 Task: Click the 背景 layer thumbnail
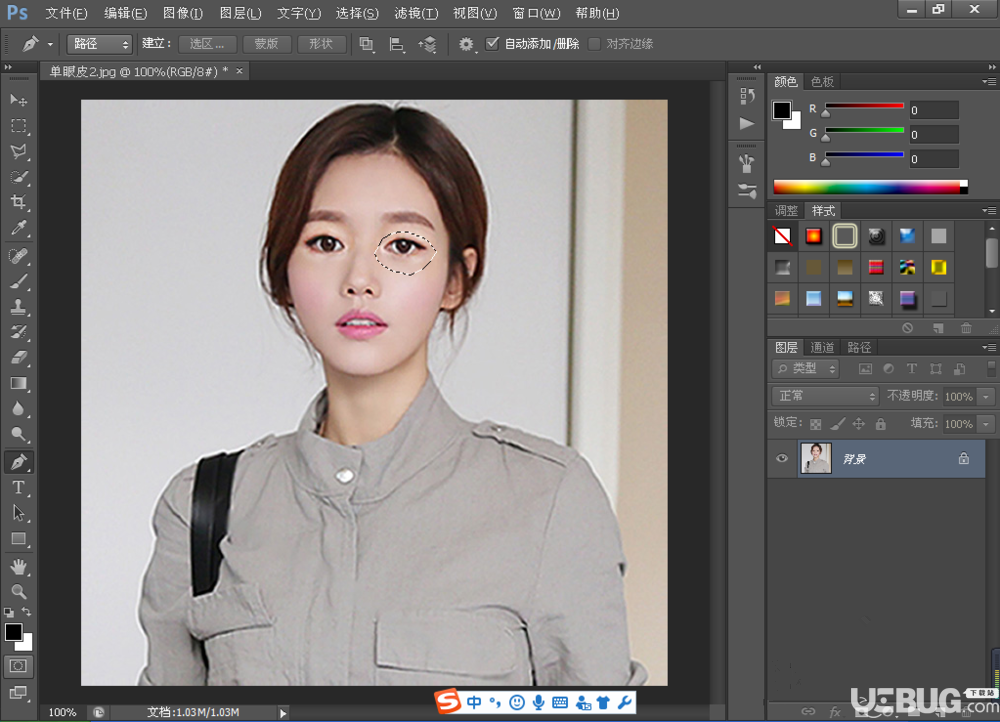pyautogui.click(x=816, y=459)
